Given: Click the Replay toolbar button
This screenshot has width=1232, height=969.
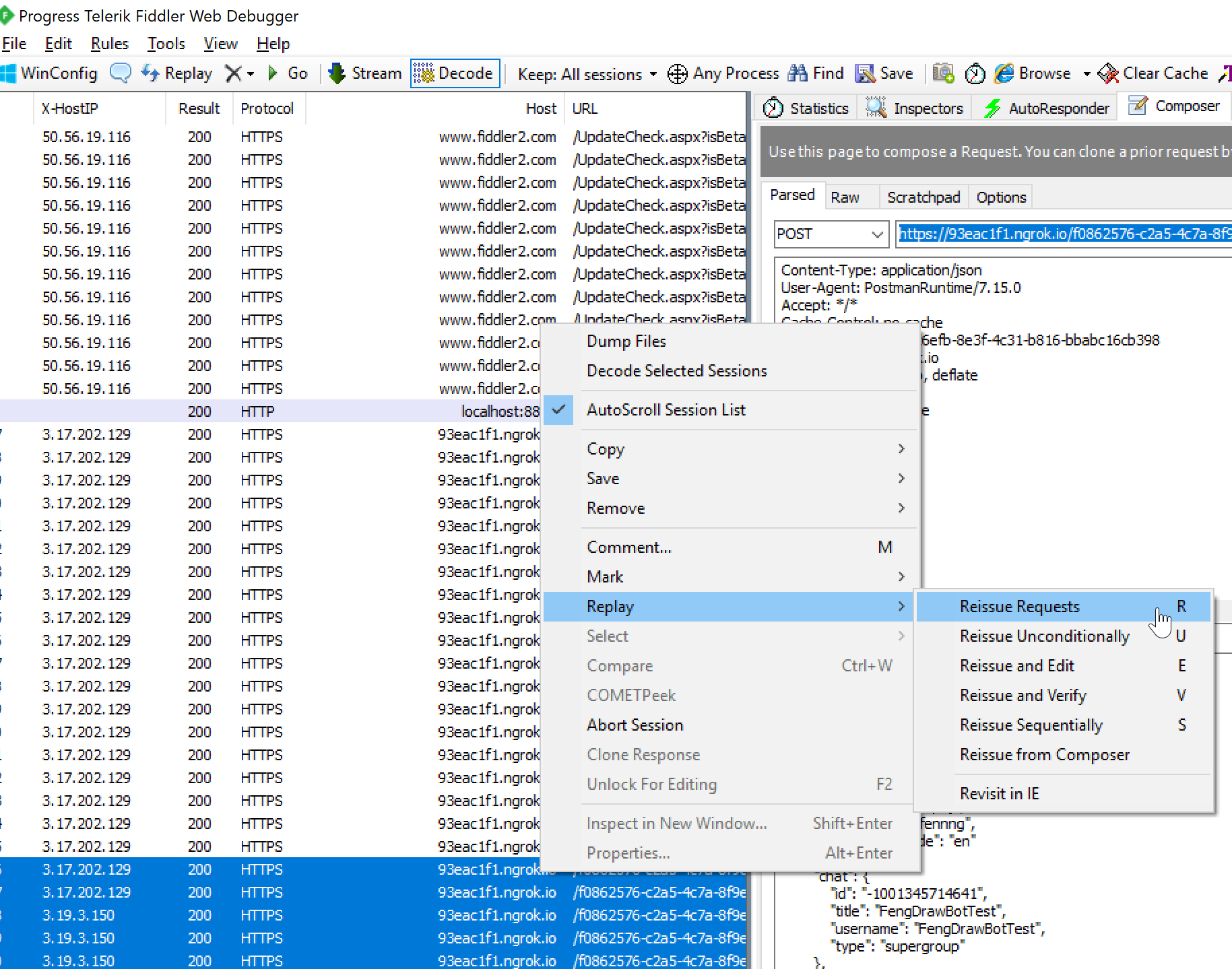Looking at the screenshot, I should point(176,73).
